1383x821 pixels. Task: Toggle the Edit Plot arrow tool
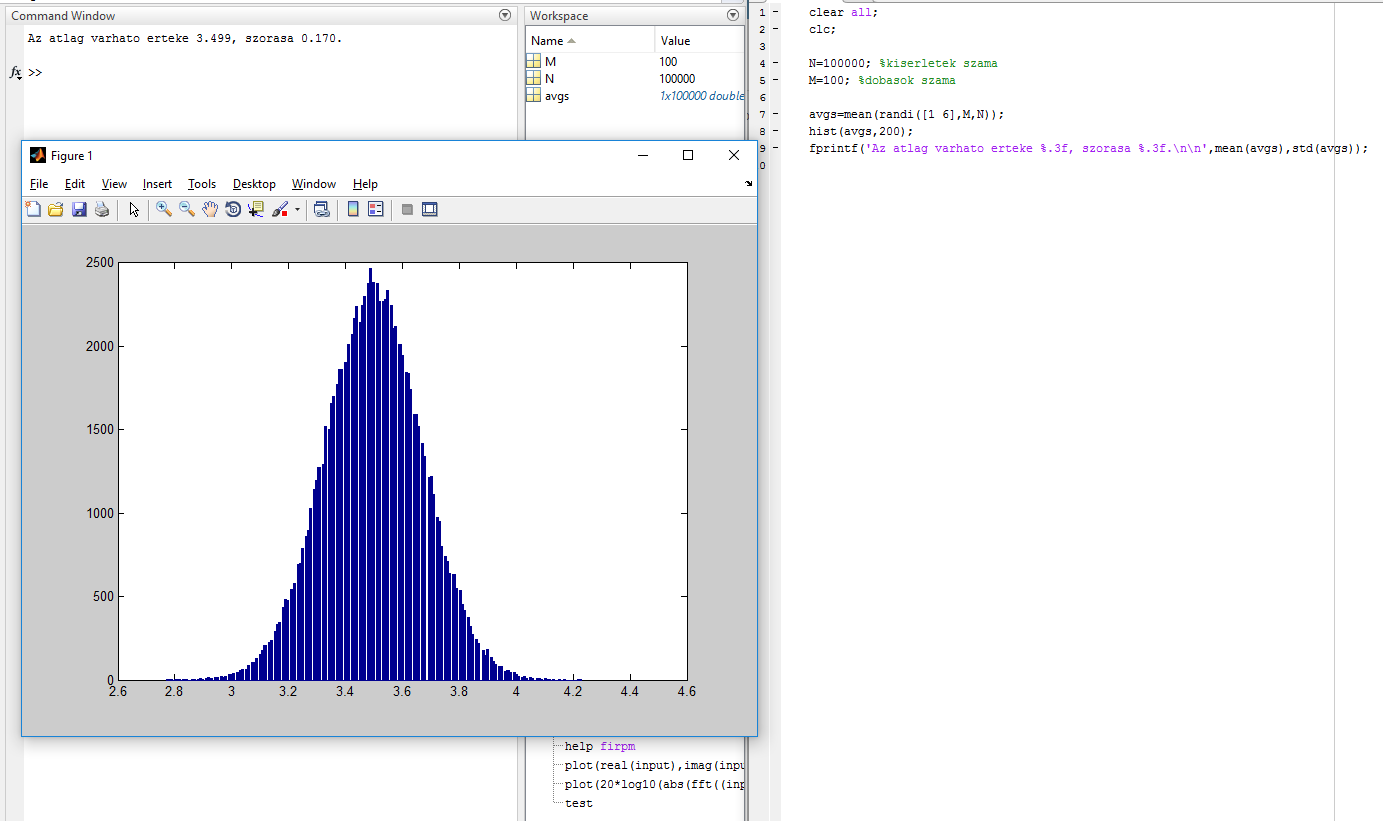click(x=134, y=209)
